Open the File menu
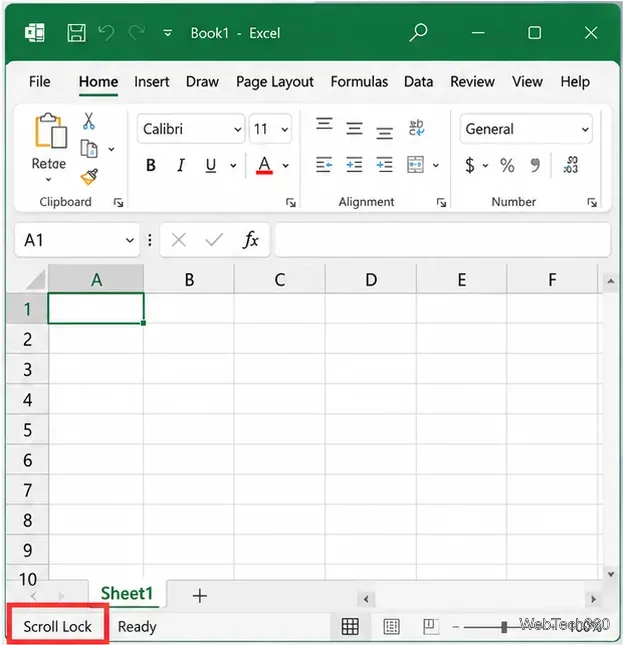This screenshot has width=623, height=645. pyautogui.click(x=39, y=81)
